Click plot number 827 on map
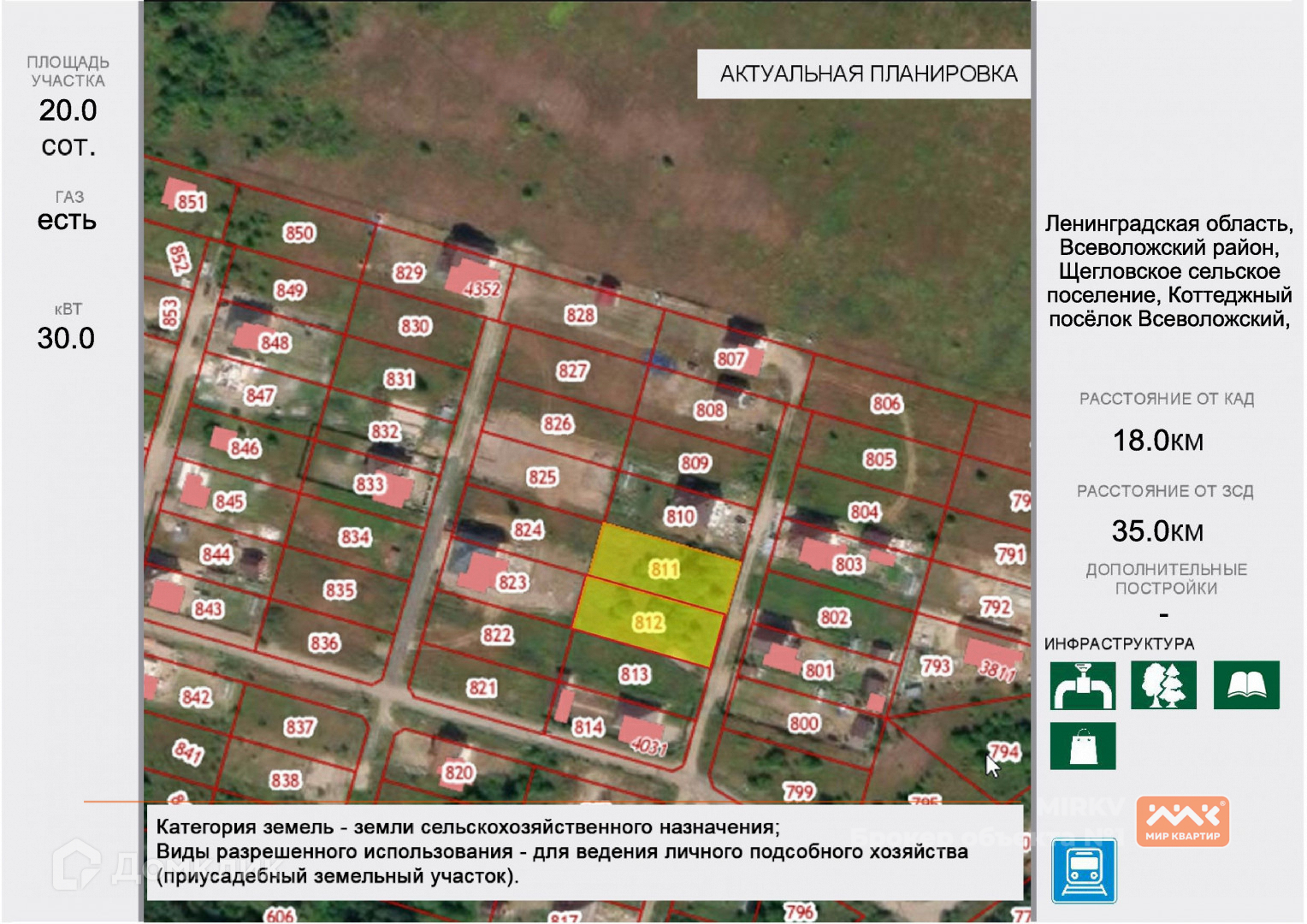The width and height of the screenshot is (1307, 924). [572, 370]
